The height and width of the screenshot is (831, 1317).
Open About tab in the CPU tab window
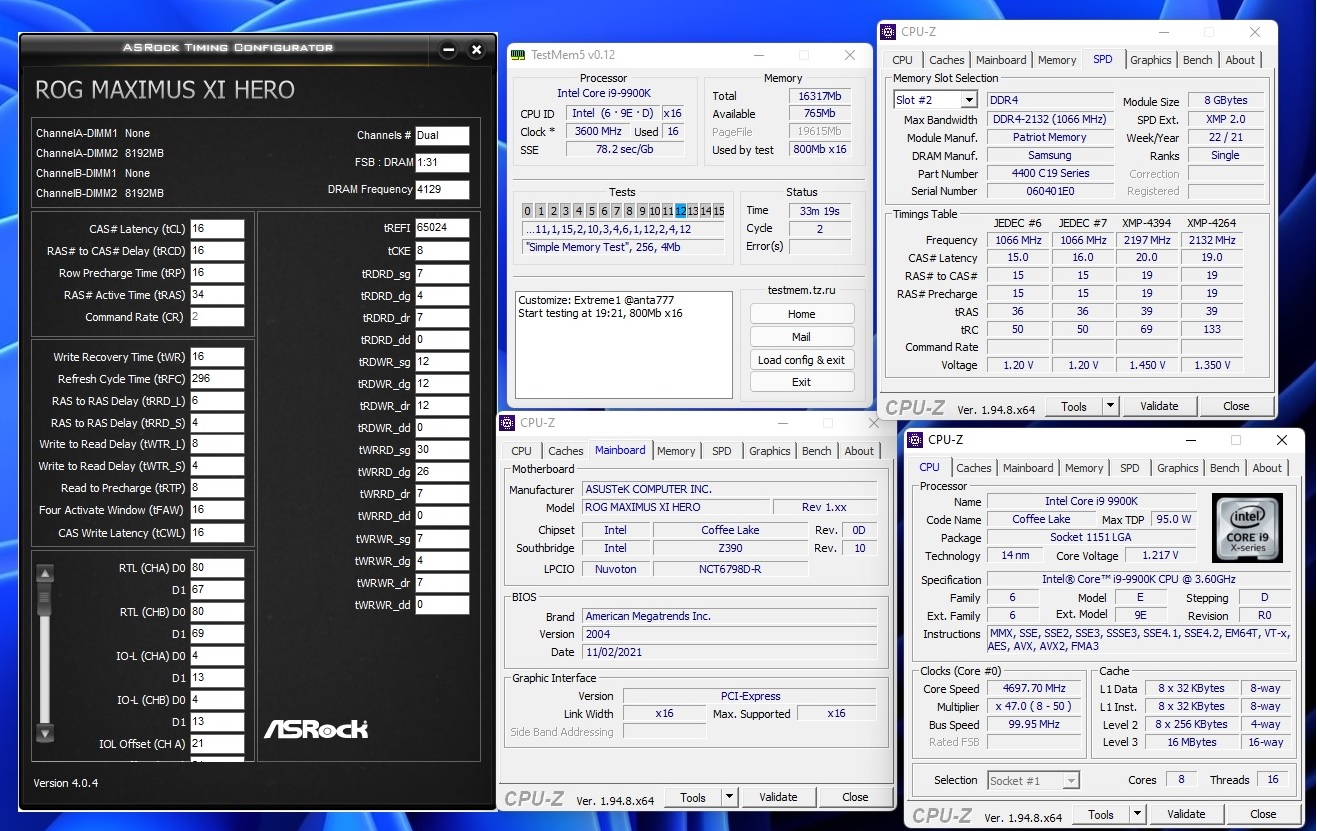click(x=1267, y=468)
